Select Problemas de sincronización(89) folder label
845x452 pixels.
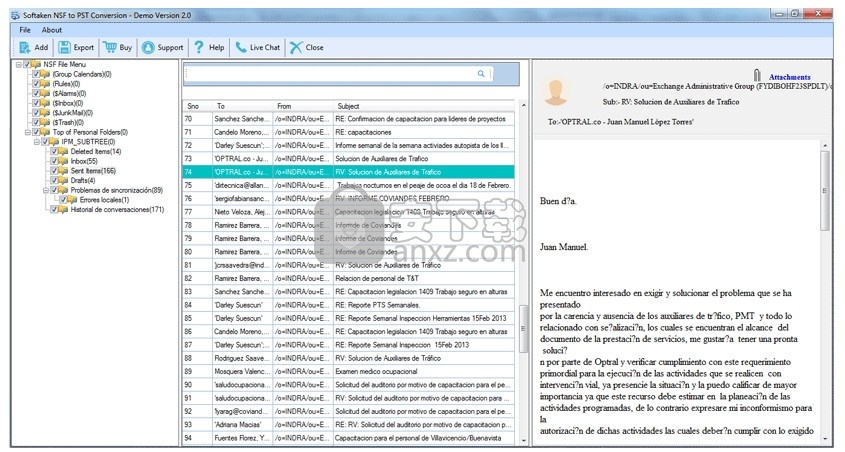pos(116,190)
